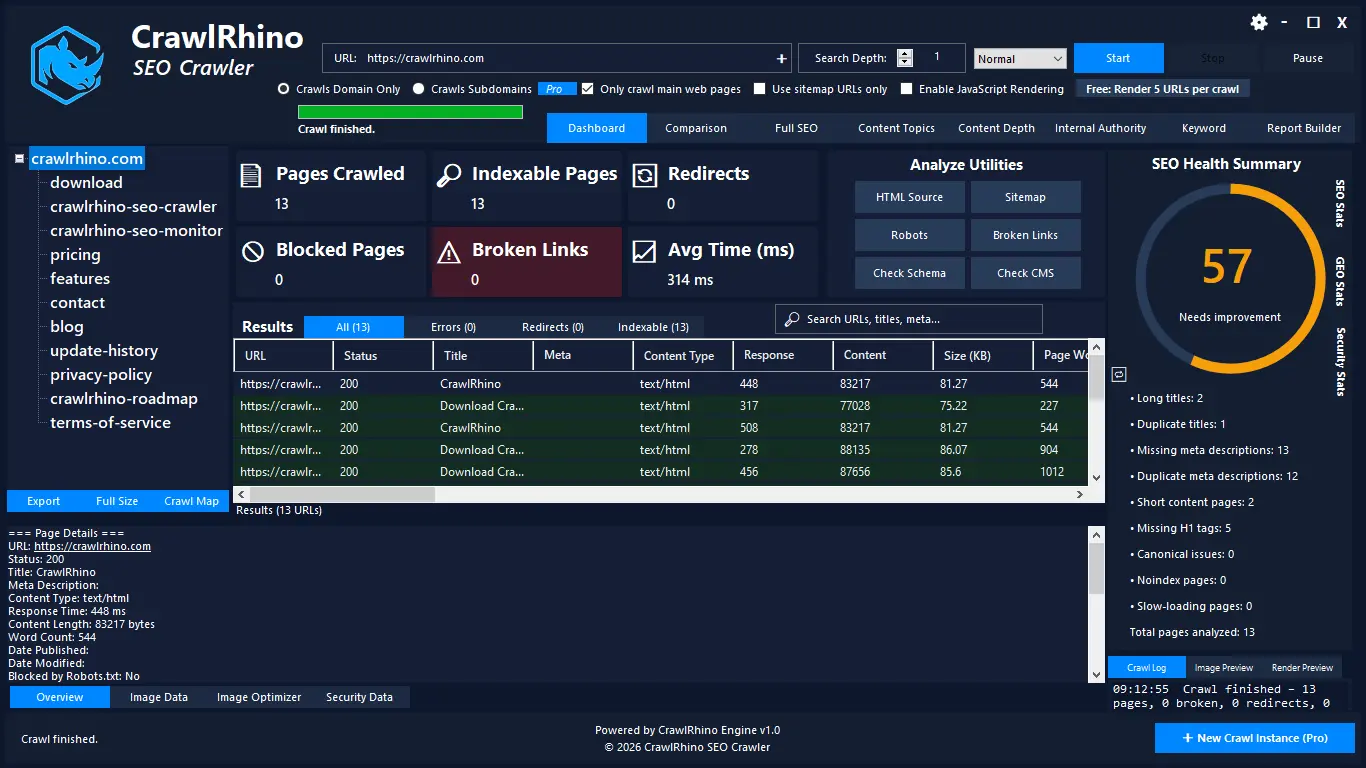
Task: Pause the crawl
Action: coord(1308,58)
